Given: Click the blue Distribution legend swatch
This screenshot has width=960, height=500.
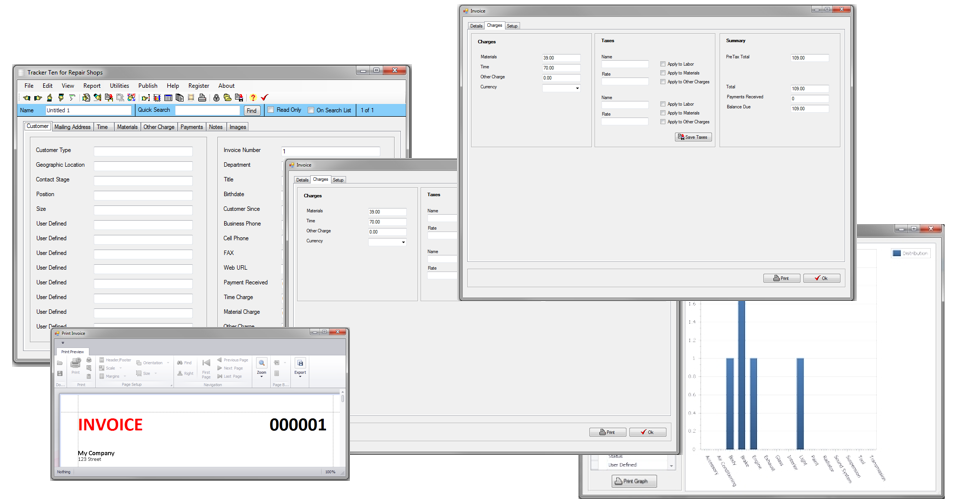Looking at the screenshot, I should point(897,253).
